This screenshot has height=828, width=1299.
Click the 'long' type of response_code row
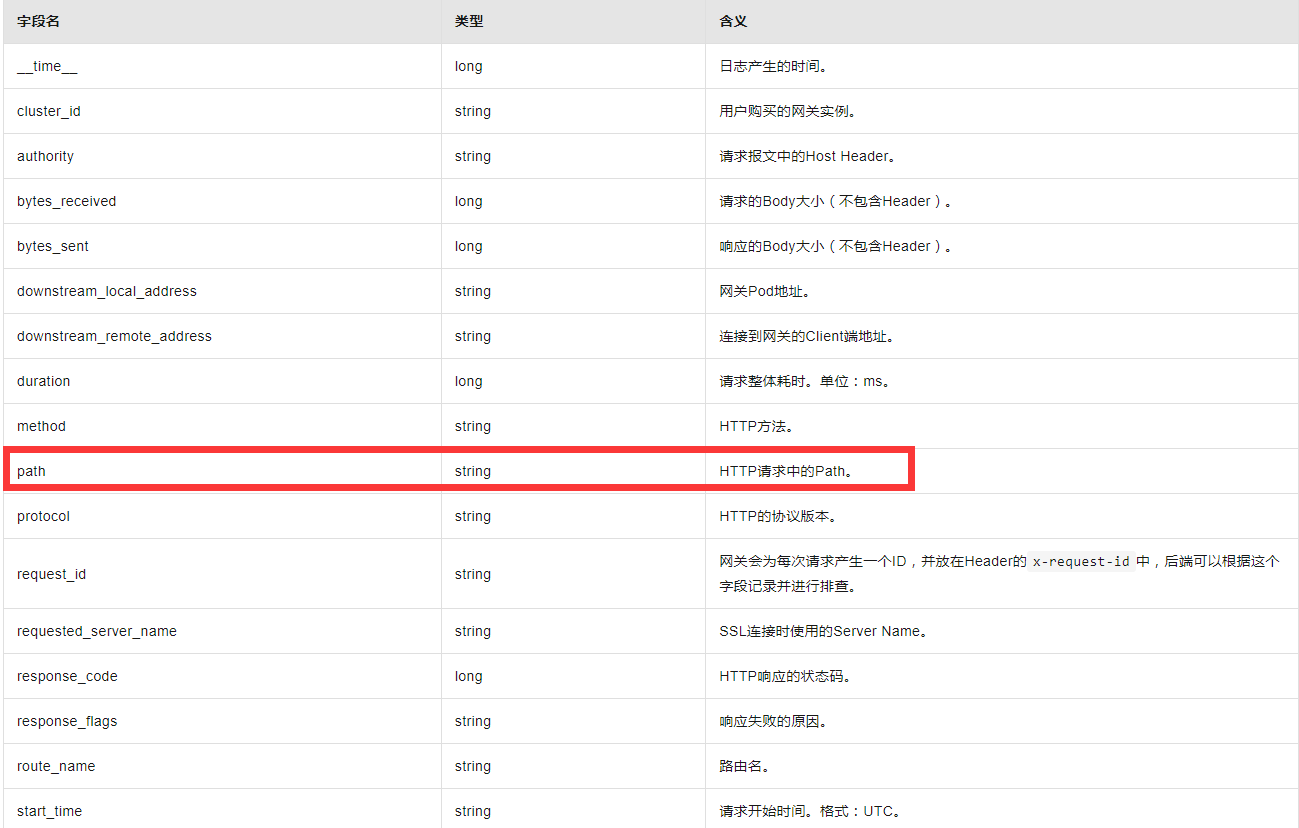(469, 676)
